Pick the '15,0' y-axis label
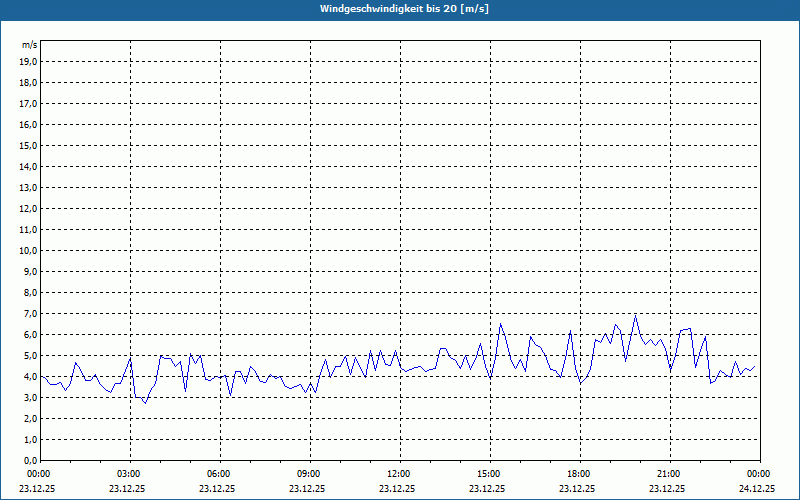The width and height of the screenshot is (800, 500). tap(29, 145)
